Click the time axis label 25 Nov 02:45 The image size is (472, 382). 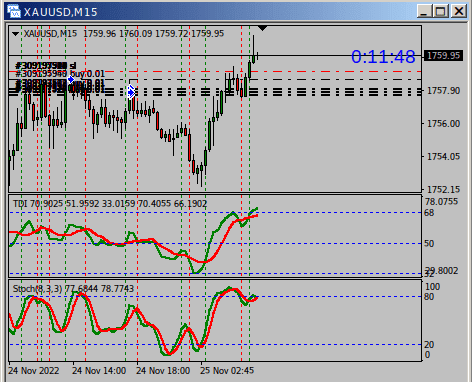tap(227, 371)
